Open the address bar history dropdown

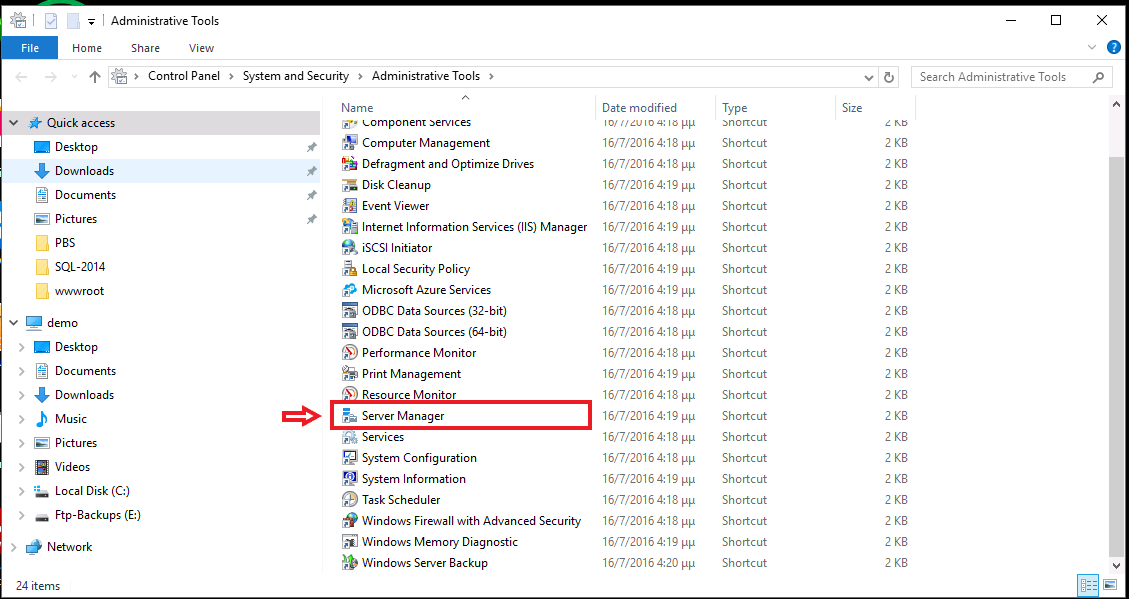[x=868, y=76]
